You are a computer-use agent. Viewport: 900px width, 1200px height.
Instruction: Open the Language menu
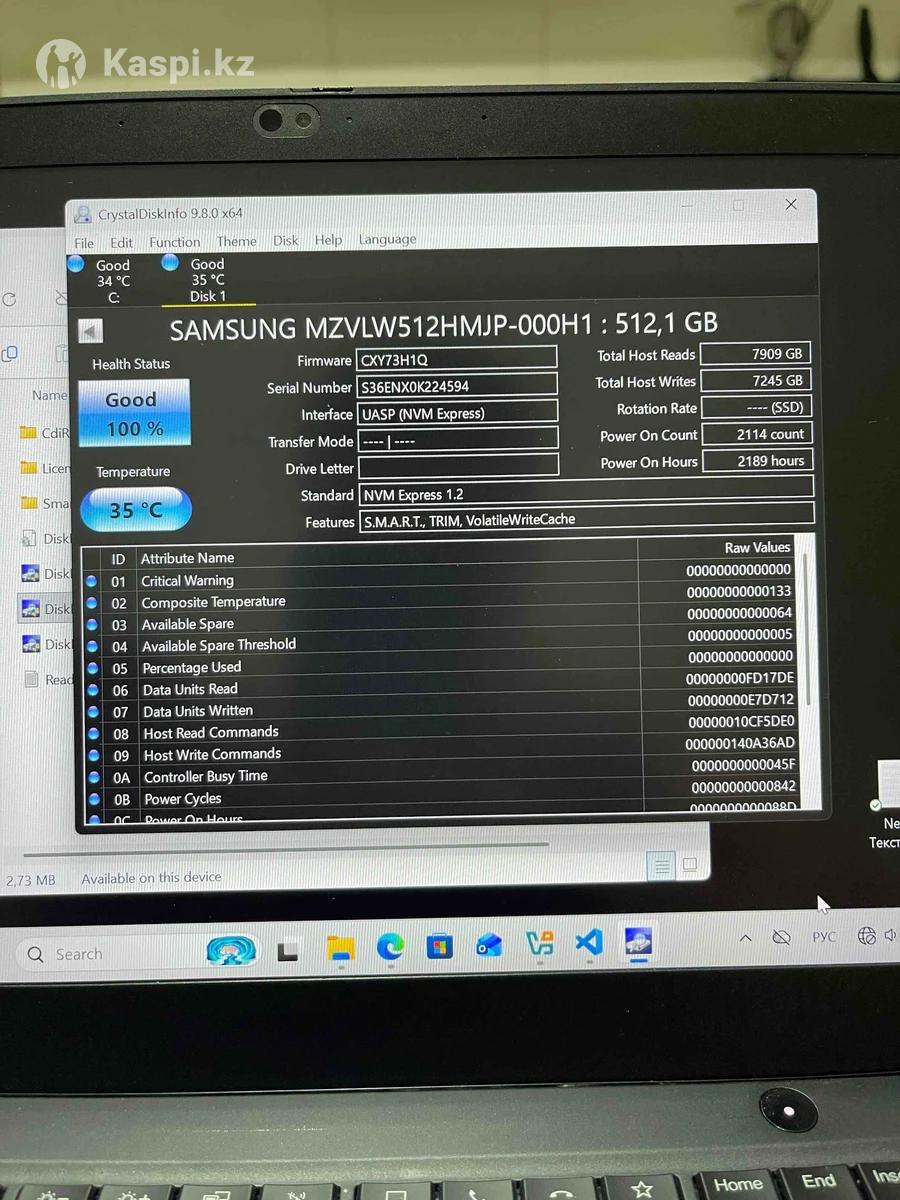click(x=387, y=240)
